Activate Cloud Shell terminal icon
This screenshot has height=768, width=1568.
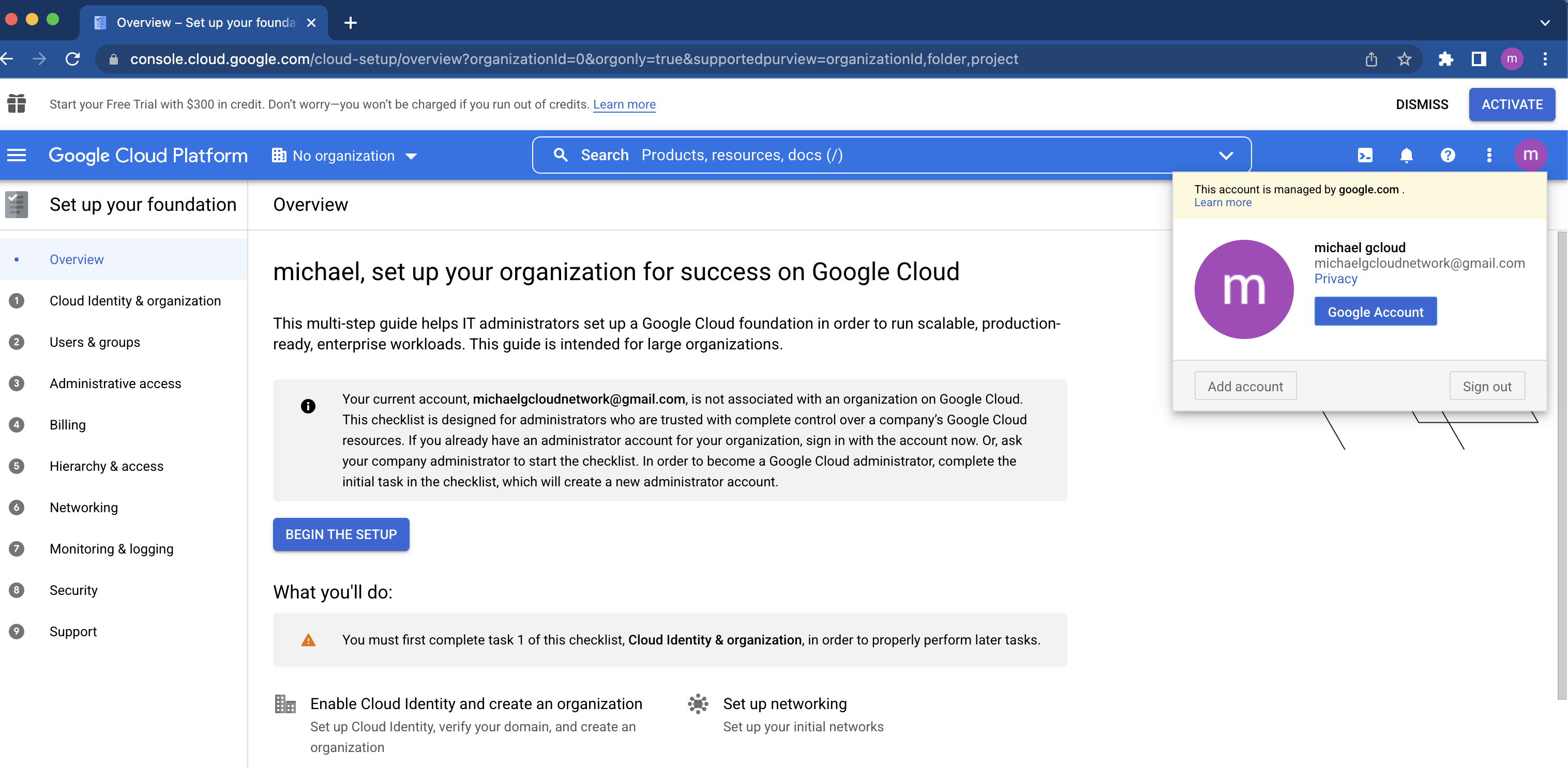(1365, 155)
